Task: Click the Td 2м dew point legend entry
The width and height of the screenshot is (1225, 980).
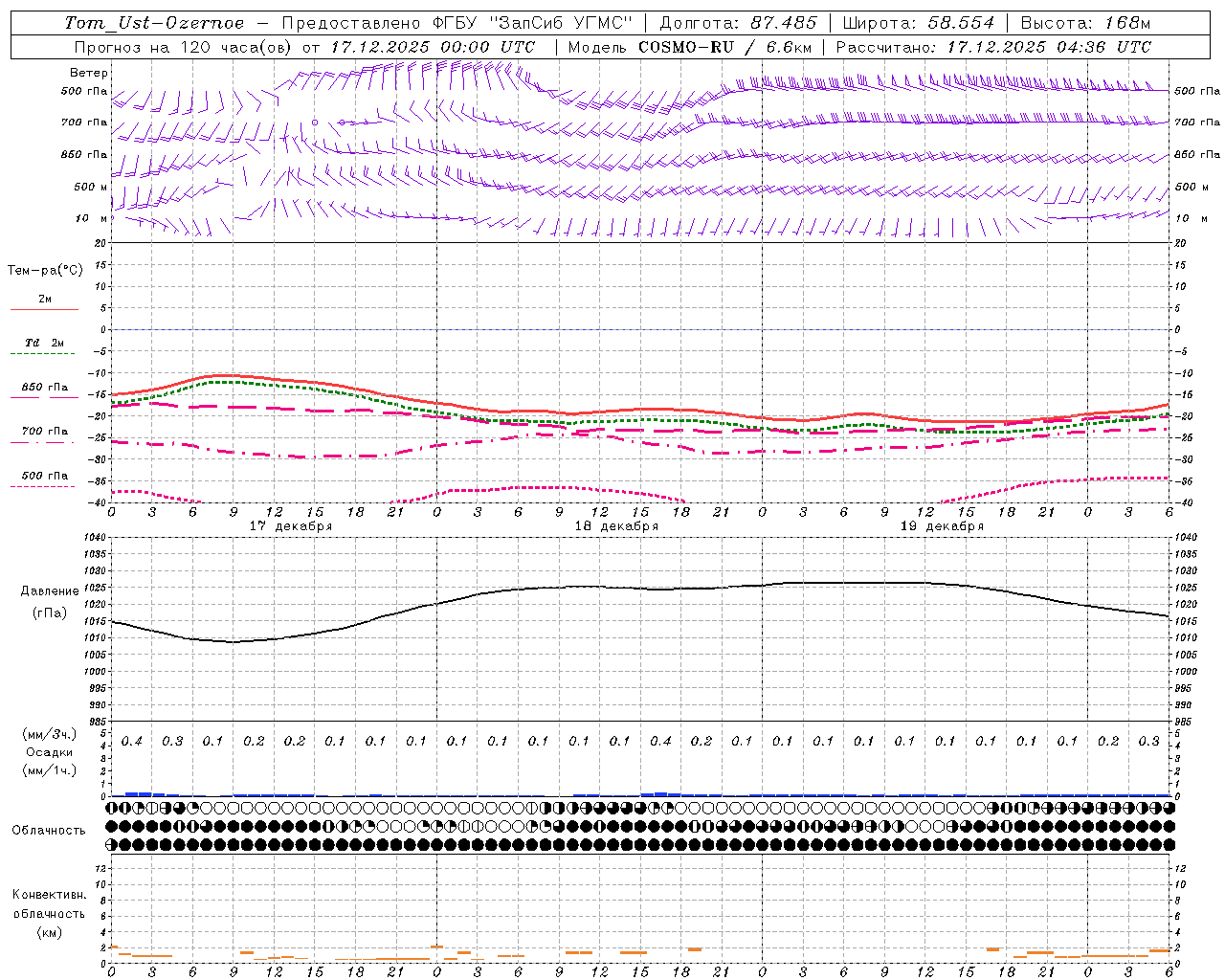Action: (45, 343)
